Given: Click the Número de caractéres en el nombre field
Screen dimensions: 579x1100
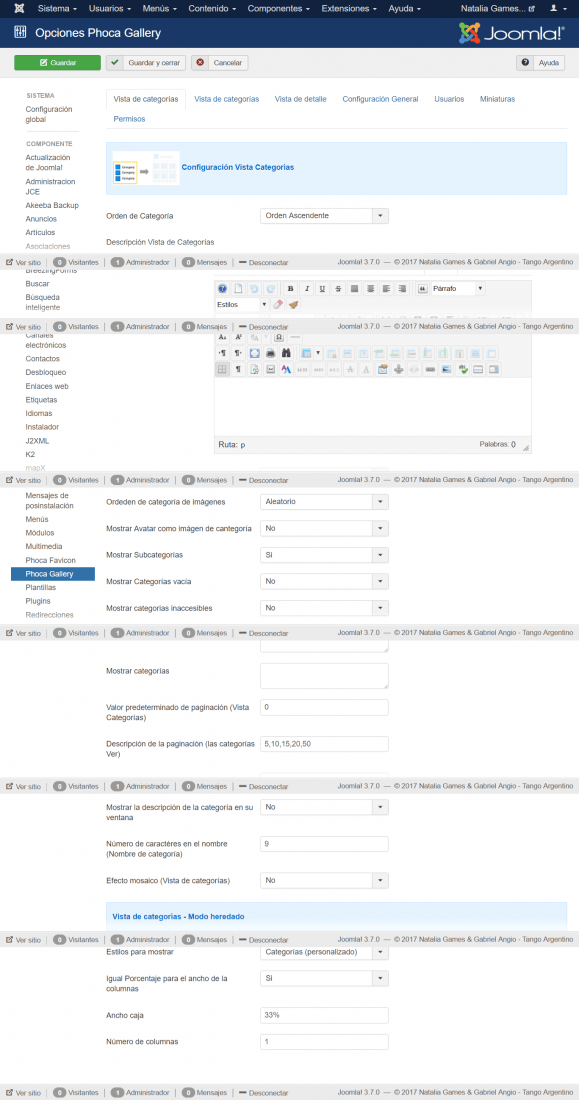Looking at the screenshot, I should pos(324,844).
